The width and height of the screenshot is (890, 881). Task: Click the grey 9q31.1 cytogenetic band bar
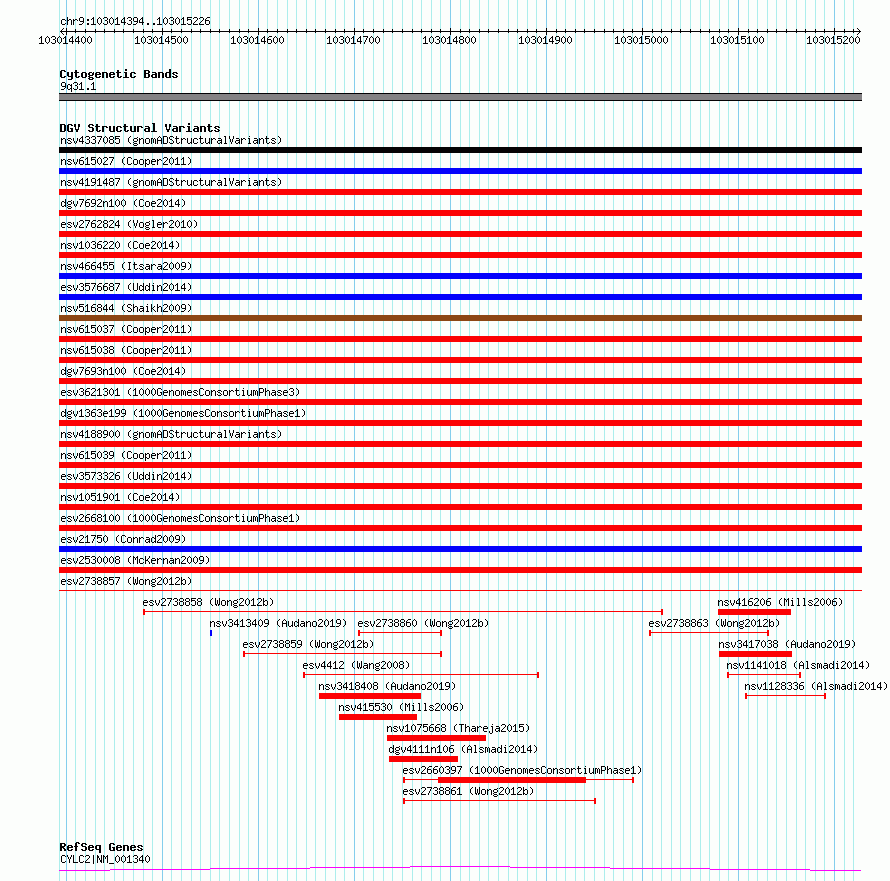coord(460,97)
